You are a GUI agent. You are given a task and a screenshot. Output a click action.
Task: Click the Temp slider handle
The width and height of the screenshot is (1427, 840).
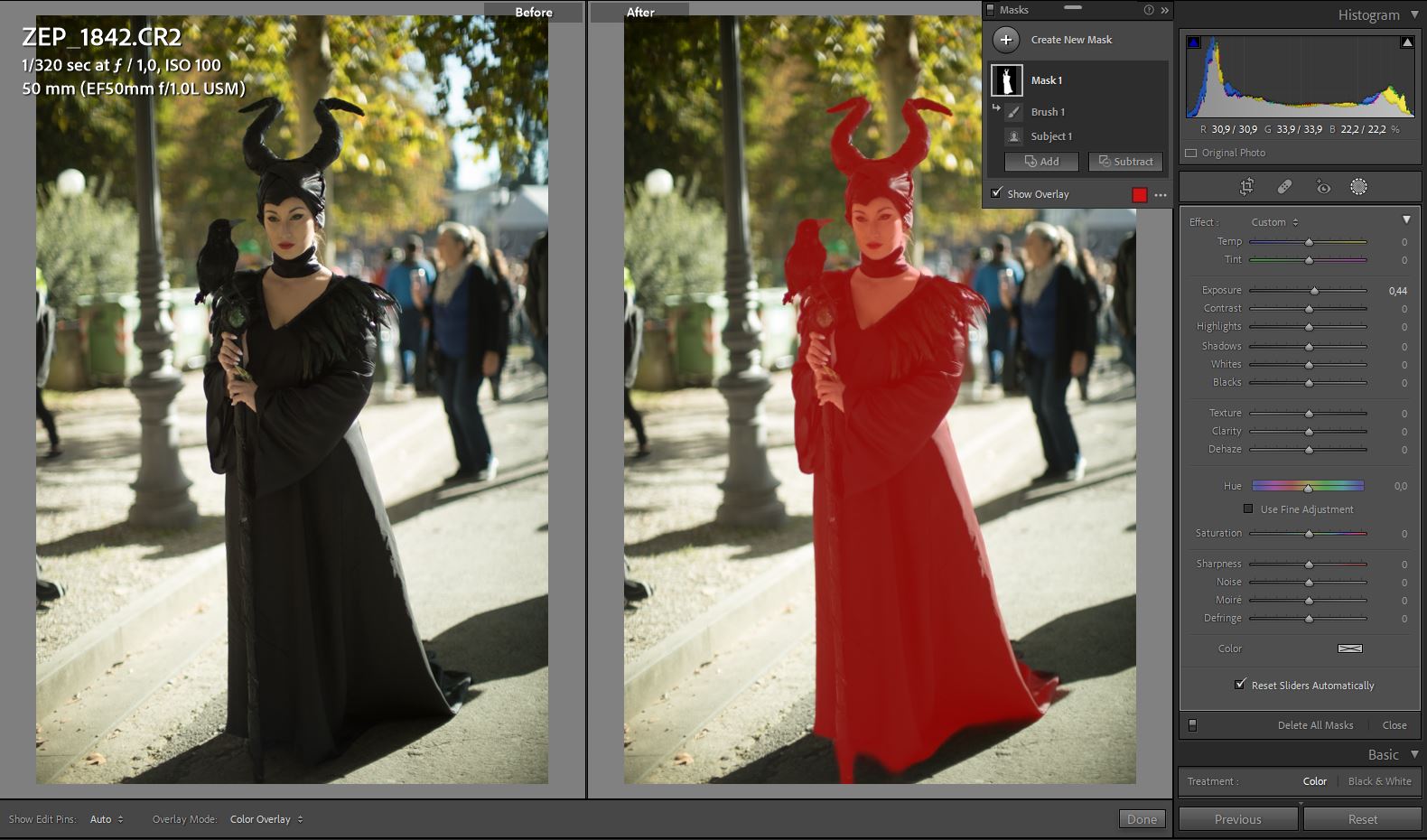point(1309,242)
